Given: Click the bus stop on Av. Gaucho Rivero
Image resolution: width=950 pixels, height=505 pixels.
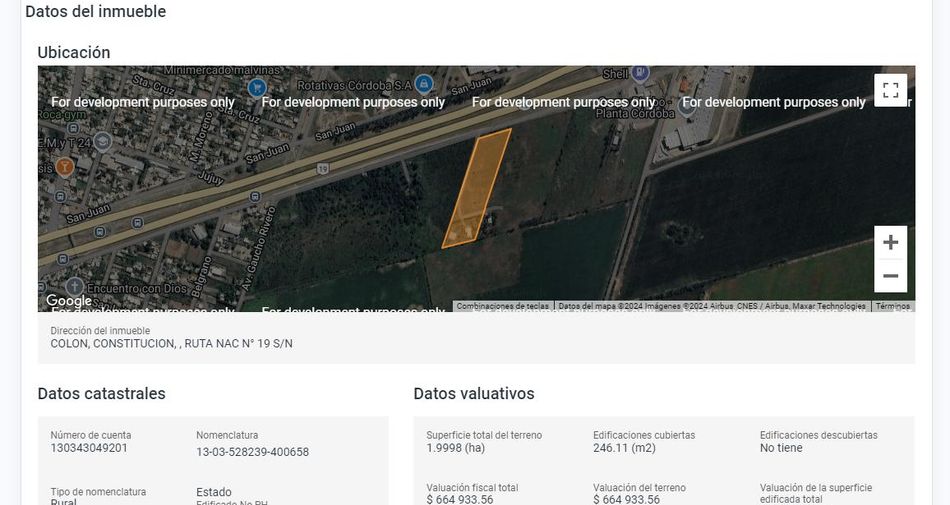Looking at the screenshot, I should pos(255,196).
